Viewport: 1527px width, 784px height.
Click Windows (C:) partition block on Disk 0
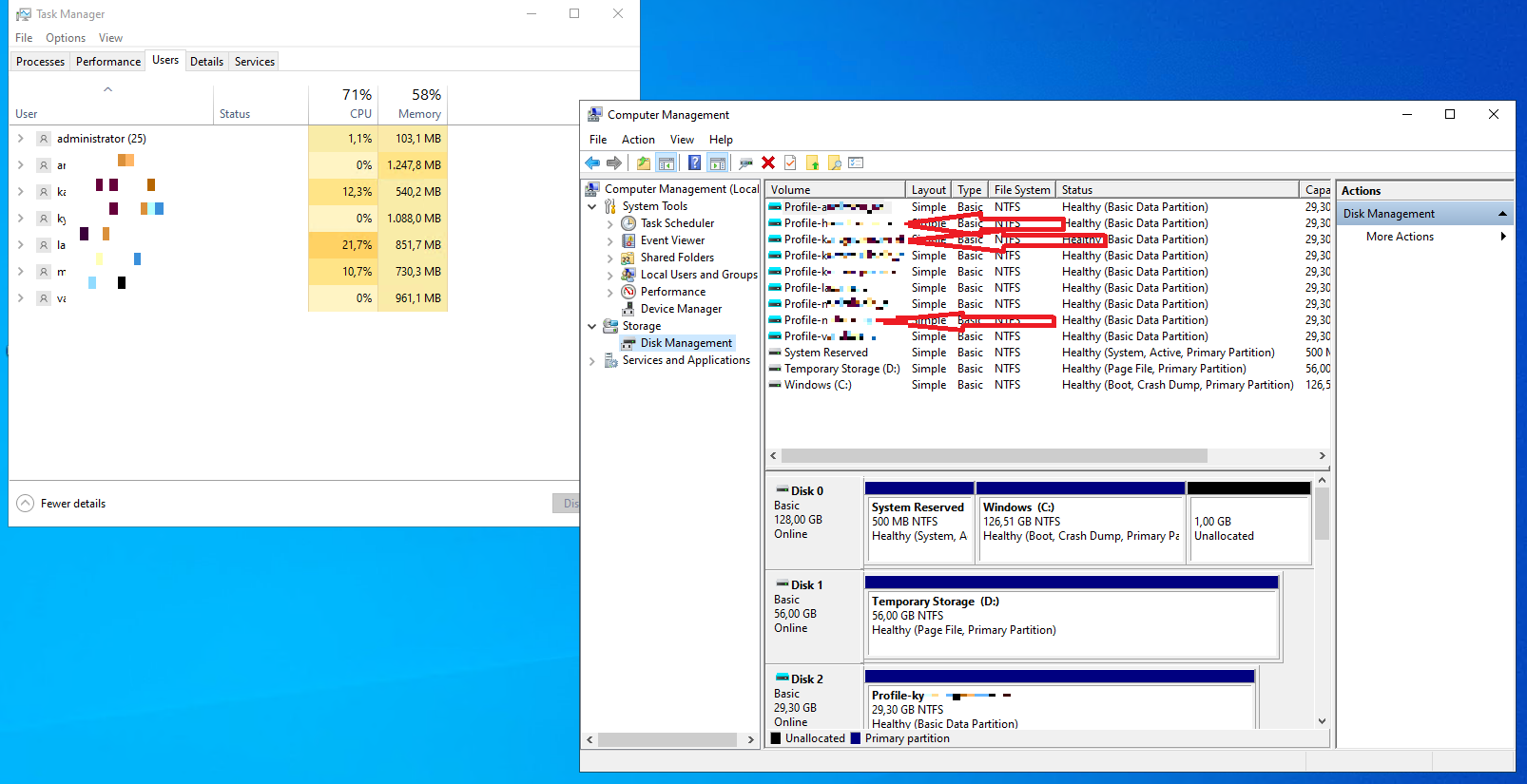(x=1080, y=523)
